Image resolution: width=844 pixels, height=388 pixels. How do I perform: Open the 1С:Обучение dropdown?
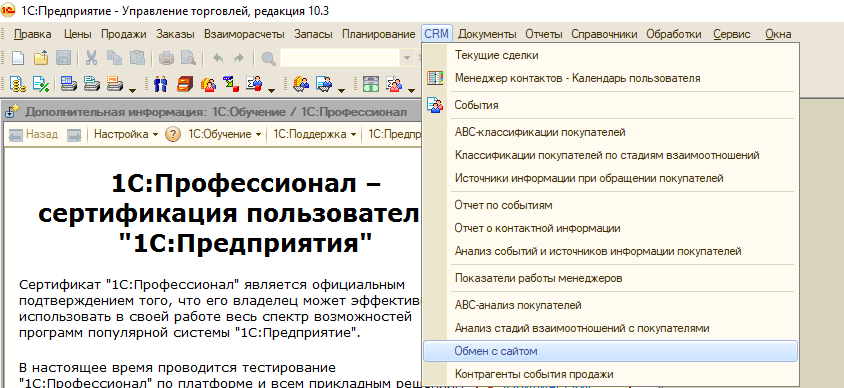tap(224, 134)
